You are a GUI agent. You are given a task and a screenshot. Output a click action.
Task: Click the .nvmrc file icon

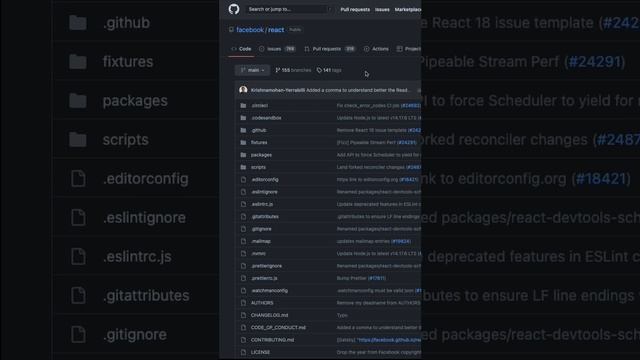pyautogui.click(x=243, y=253)
